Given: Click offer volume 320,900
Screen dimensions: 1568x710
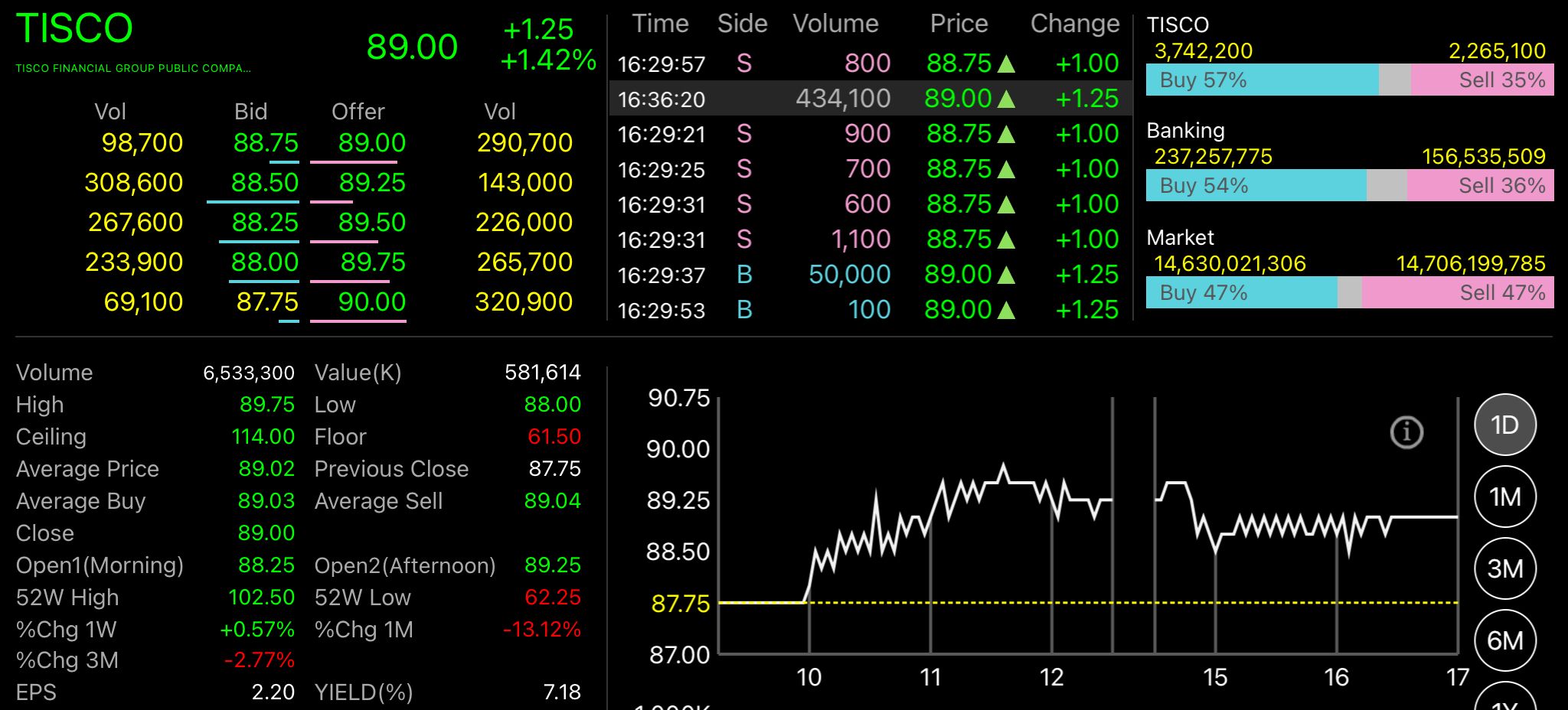Looking at the screenshot, I should click(x=524, y=302).
